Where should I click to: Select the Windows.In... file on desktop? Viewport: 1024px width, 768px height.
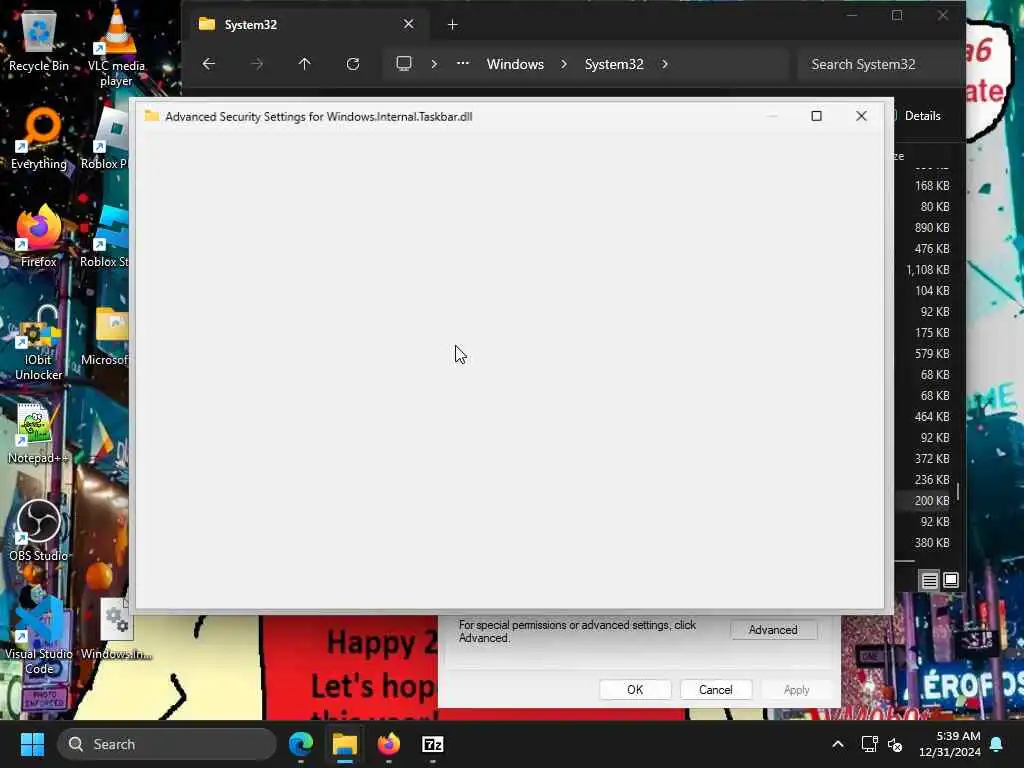pos(116,630)
